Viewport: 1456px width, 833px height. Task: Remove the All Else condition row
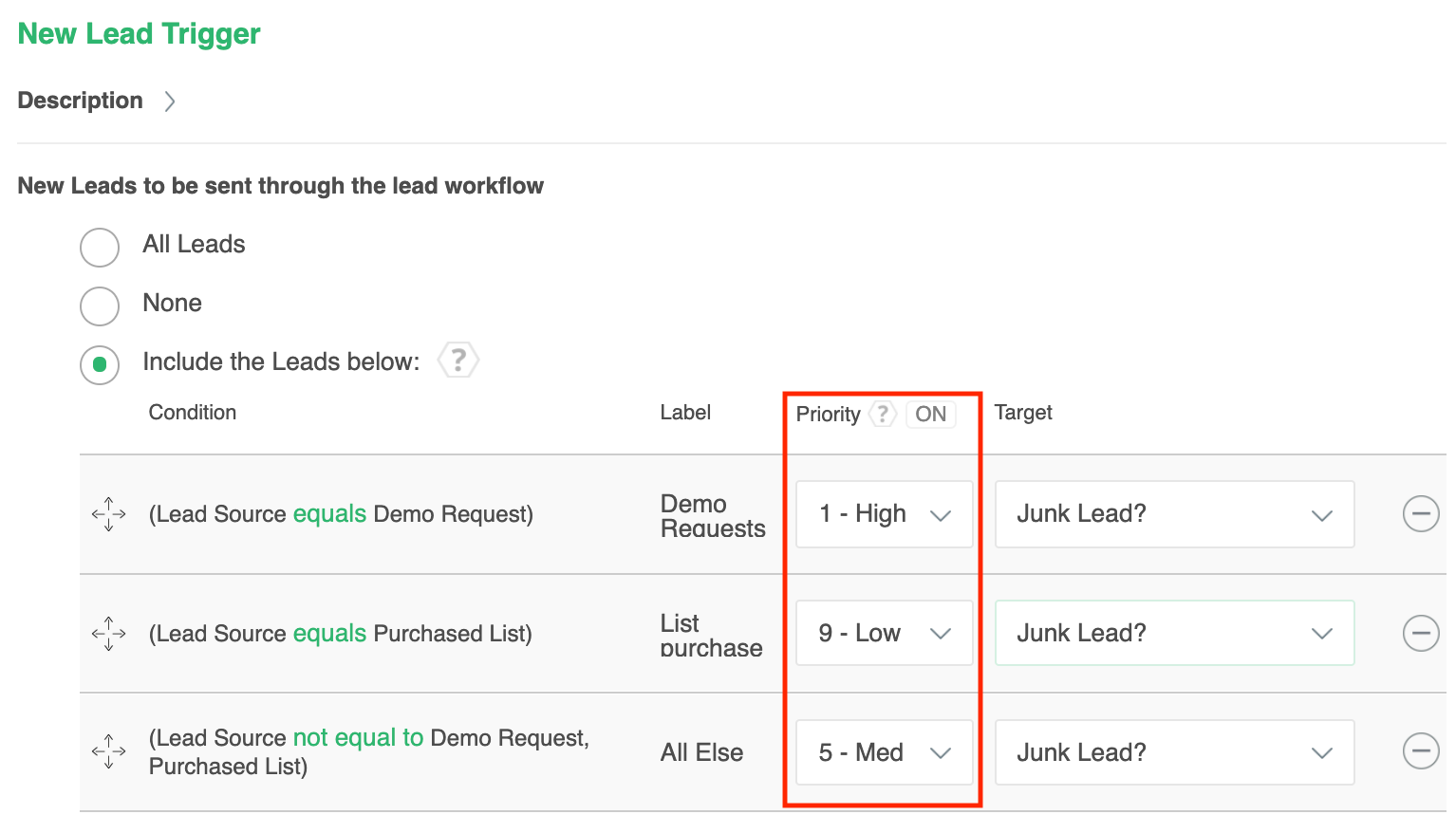point(1420,751)
